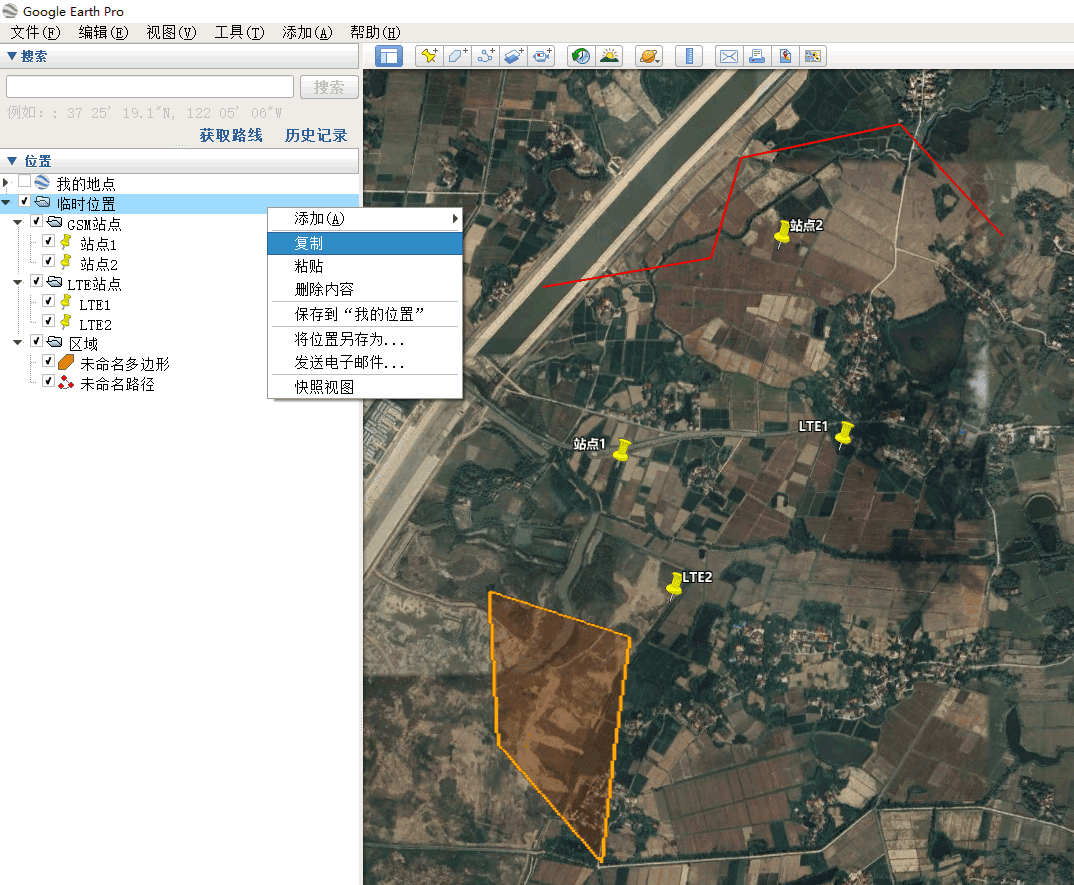1074x885 pixels.
Task: Click the LTE站点 folder icon
Action: pos(55,282)
